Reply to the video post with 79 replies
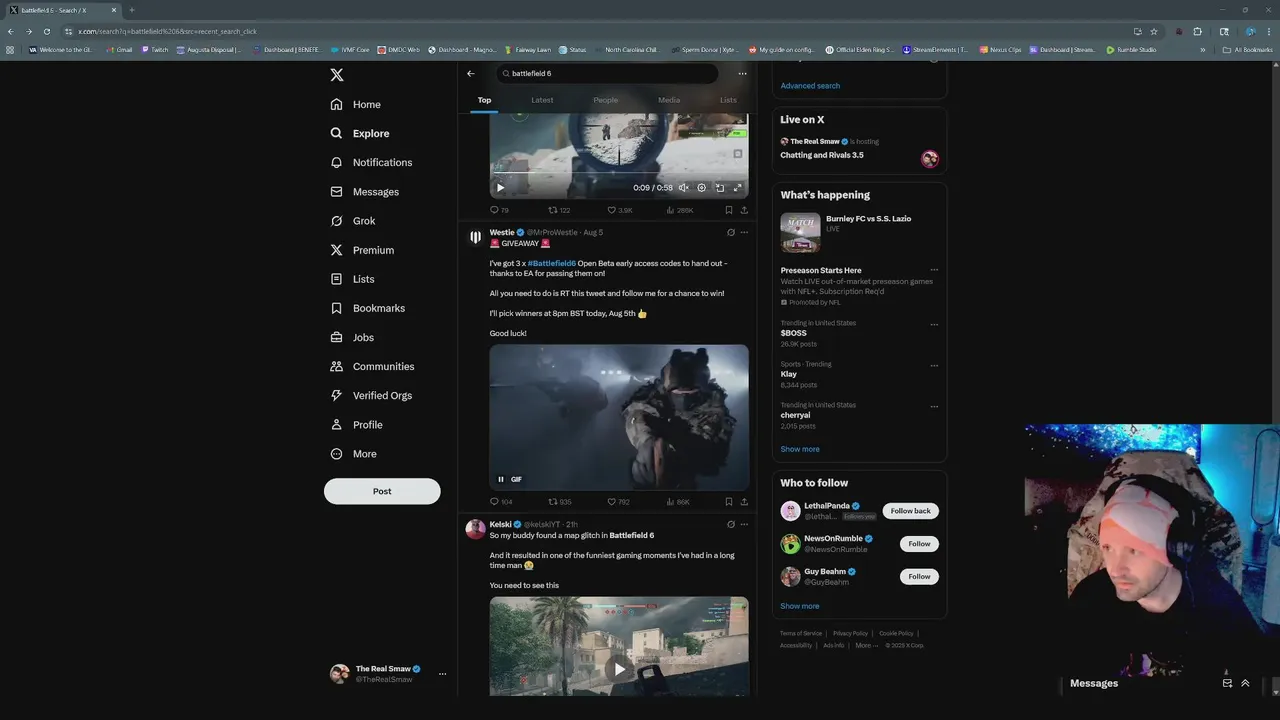Image resolution: width=1280 pixels, height=720 pixels. (x=499, y=210)
